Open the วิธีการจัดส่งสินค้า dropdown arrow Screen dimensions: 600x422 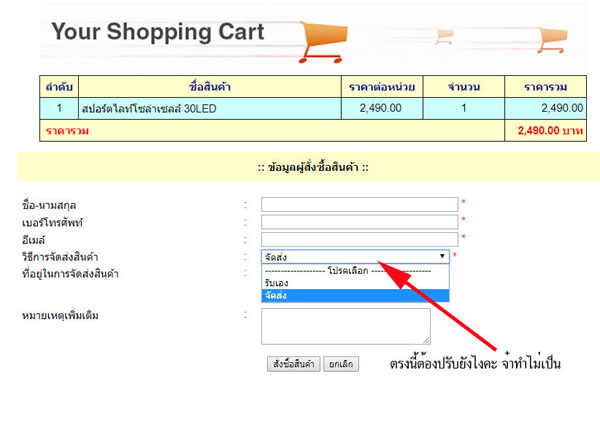click(x=442, y=256)
